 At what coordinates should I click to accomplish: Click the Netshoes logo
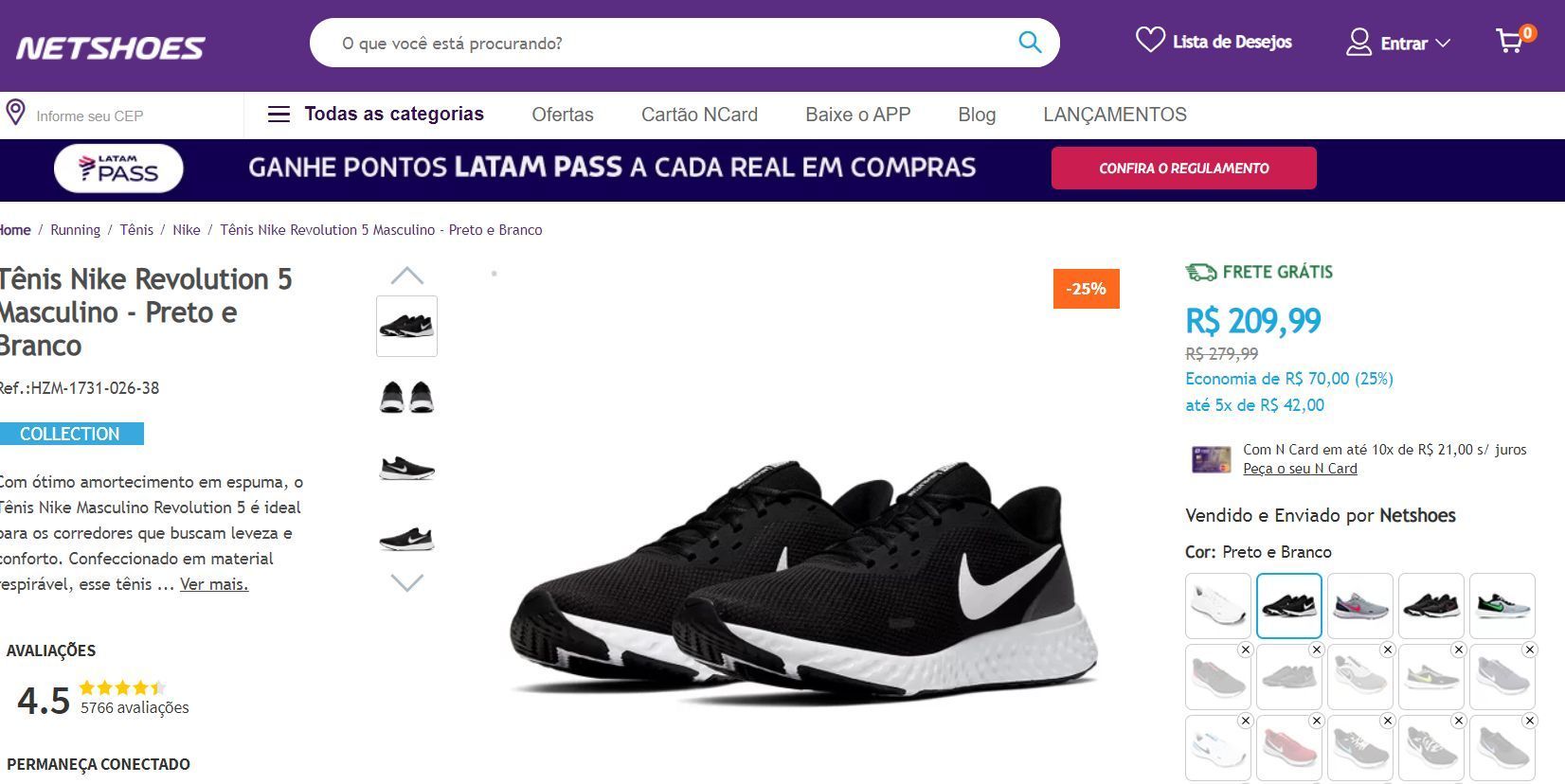[110, 47]
